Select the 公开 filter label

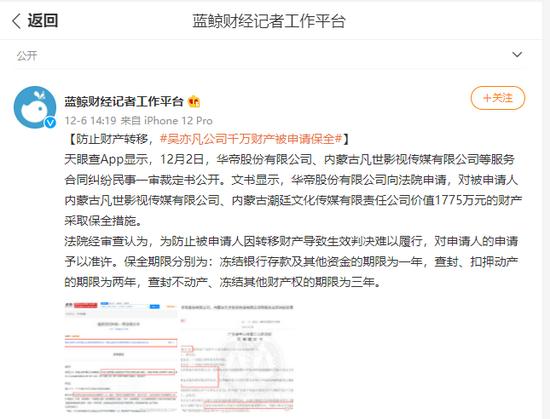pyautogui.click(x=27, y=55)
